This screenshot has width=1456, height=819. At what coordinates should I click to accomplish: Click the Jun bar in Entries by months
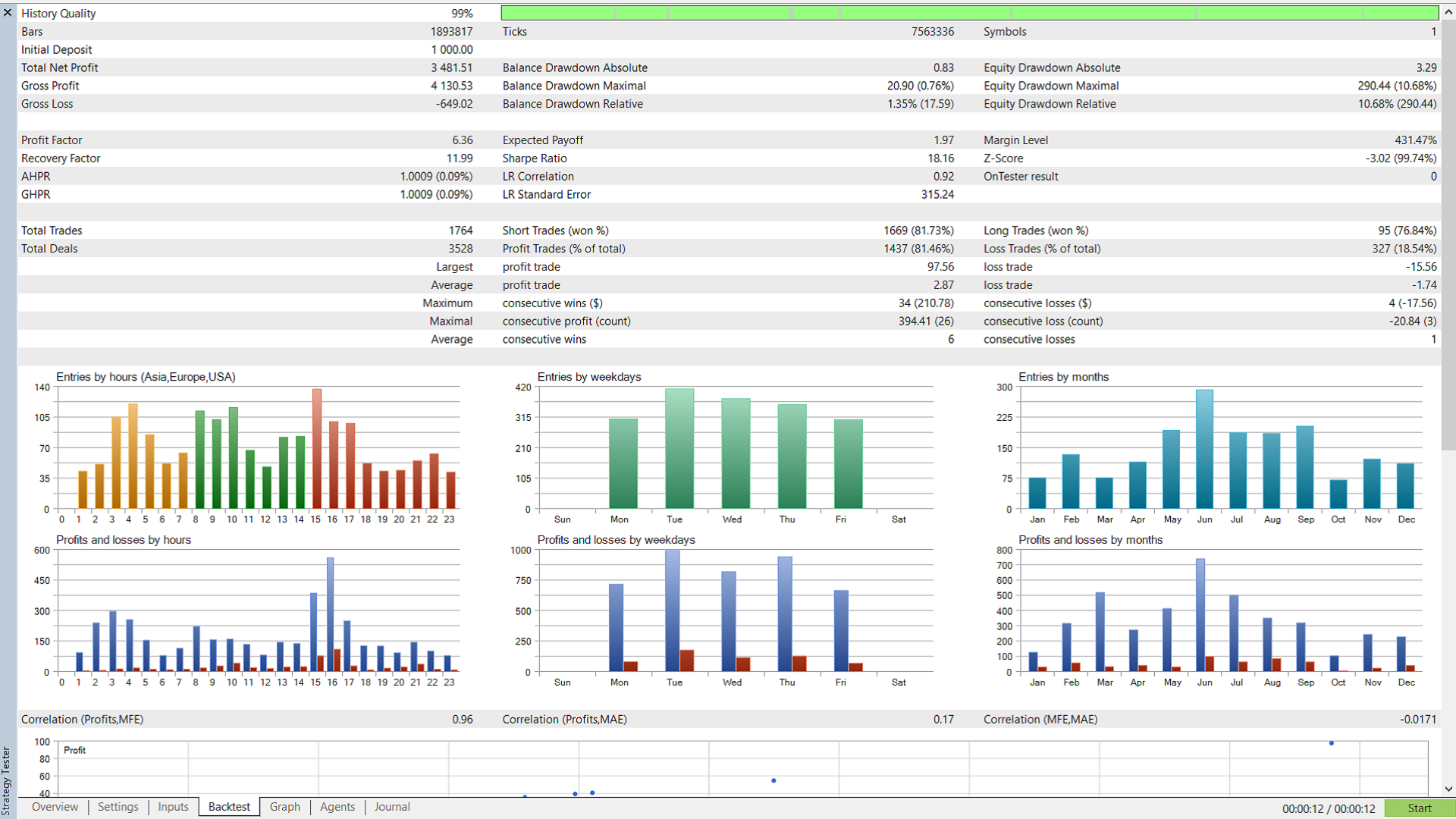click(x=1204, y=449)
